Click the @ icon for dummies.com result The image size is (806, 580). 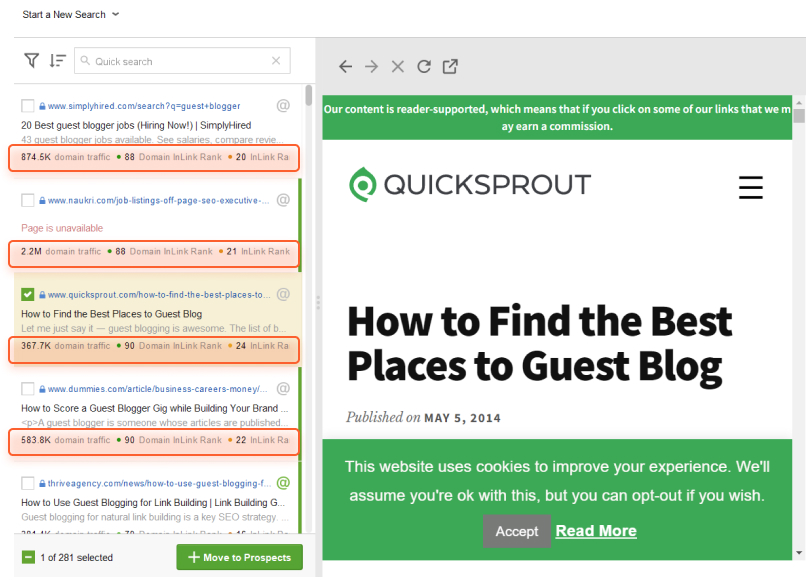pyautogui.click(x=283, y=388)
